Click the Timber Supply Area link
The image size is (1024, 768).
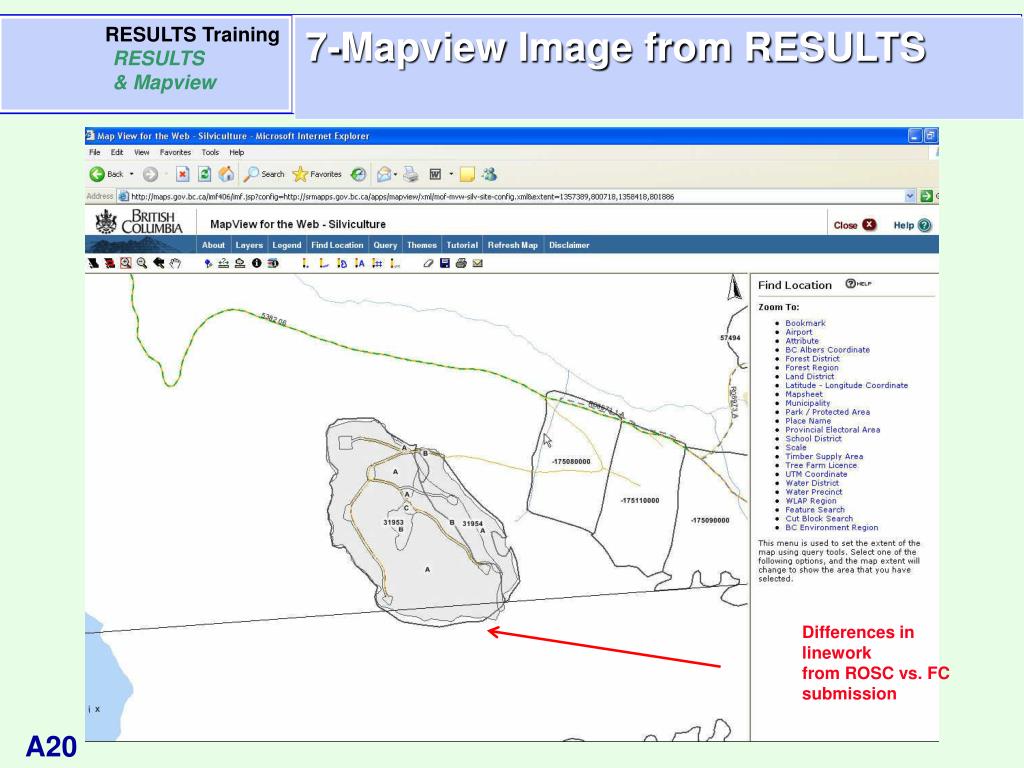[x=824, y=456]
